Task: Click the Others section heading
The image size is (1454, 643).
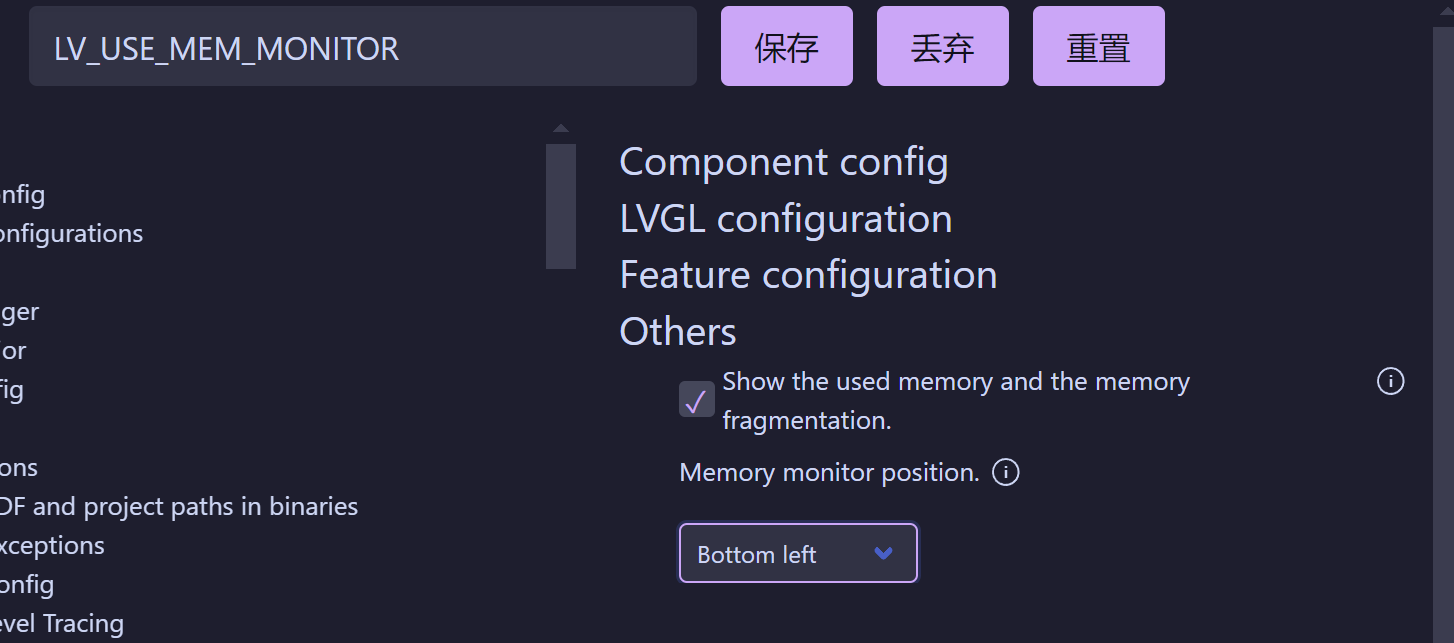Action: (x=677, y=332)
